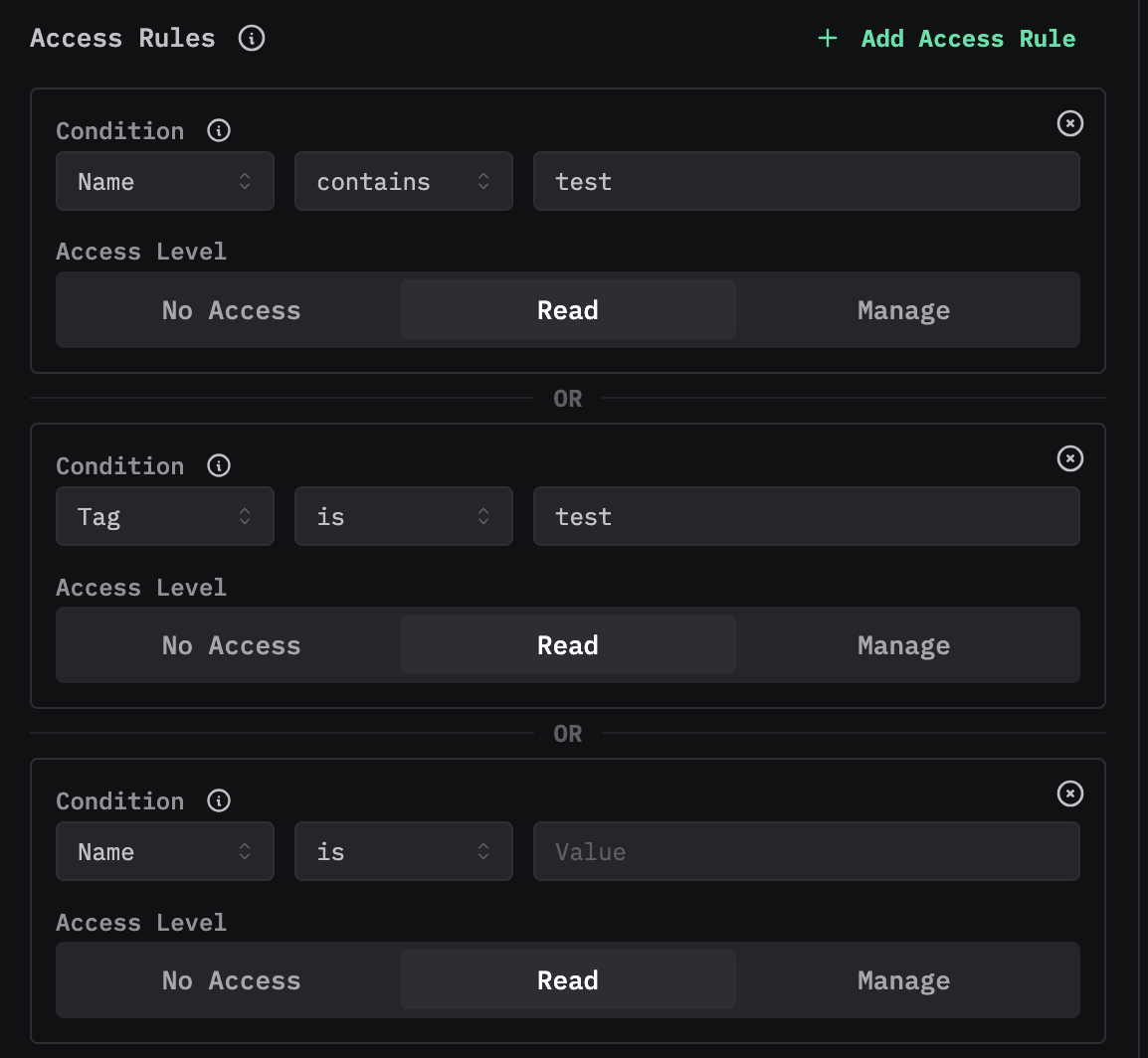Select Read access on the second rule
1148x1058 pixels.
pyautogui.click(x=567, y=644)
